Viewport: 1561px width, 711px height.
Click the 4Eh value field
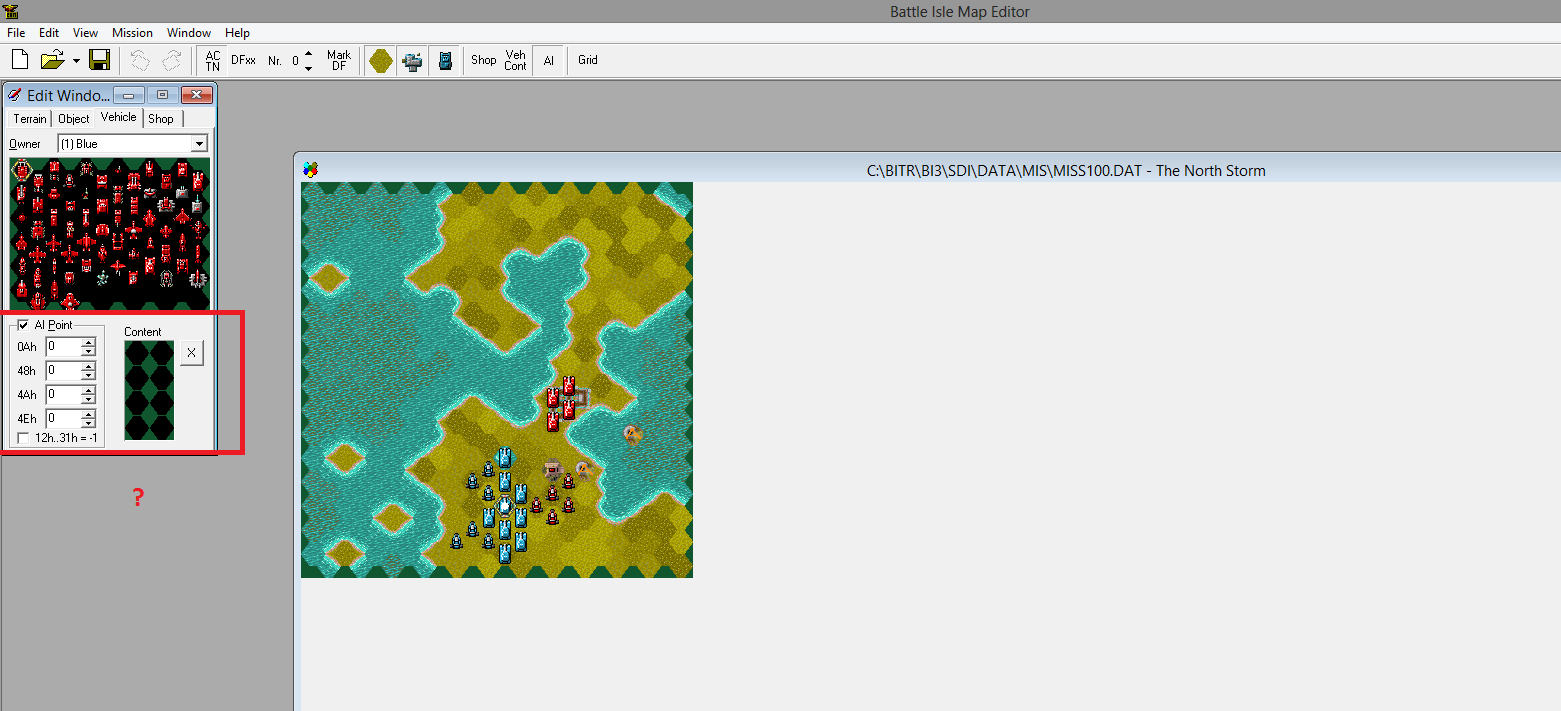tap(63, 419)
